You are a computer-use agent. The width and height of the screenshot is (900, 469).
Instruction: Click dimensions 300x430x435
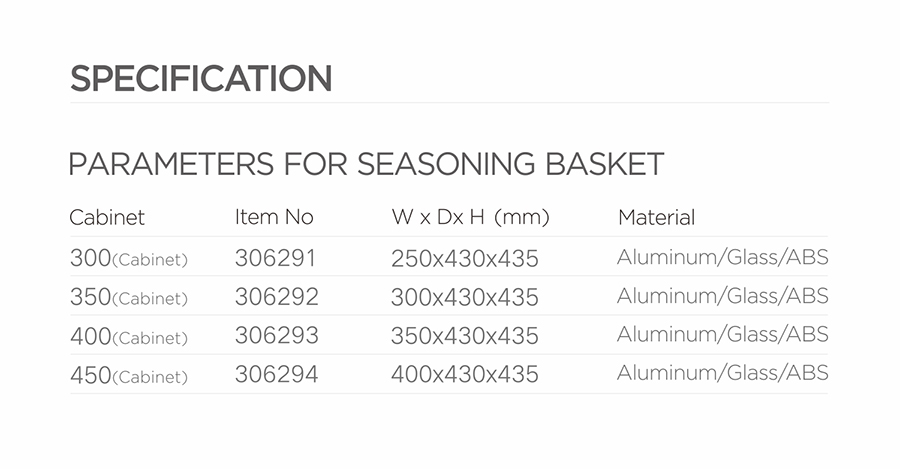click(x=465, y=298)
